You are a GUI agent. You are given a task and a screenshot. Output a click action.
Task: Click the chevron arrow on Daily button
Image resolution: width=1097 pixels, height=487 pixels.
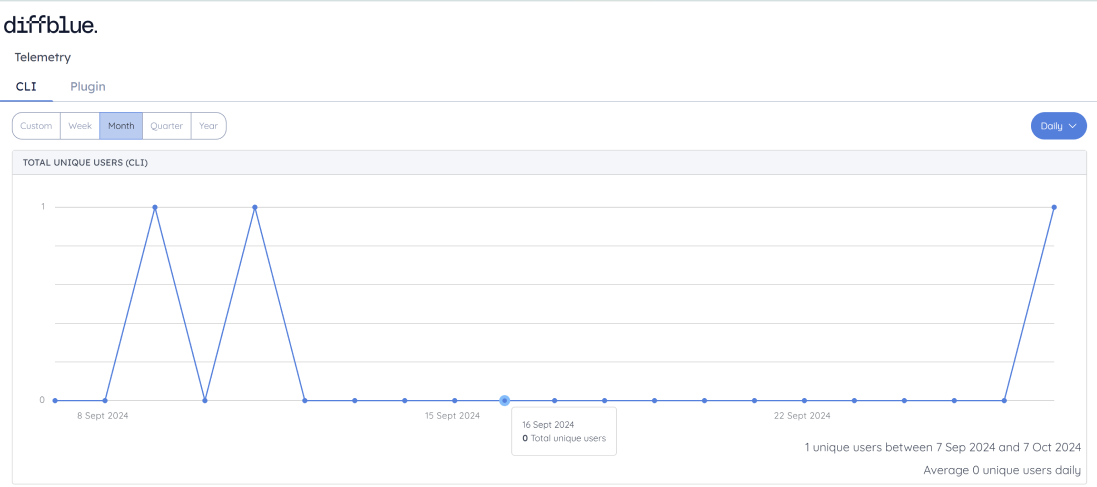pyautogui.click(x=1072, y=126)
